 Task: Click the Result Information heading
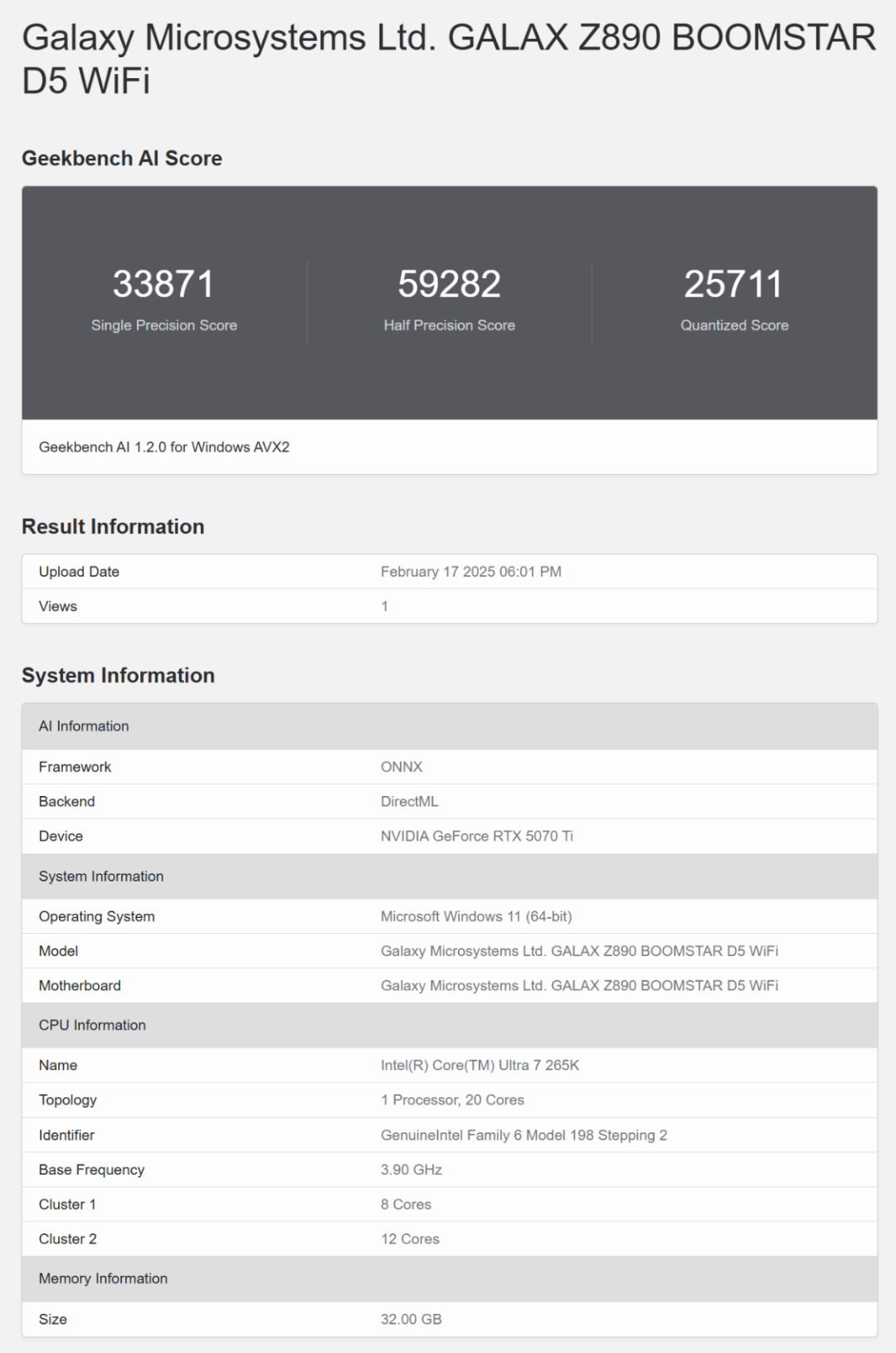(x=113, y=527)
